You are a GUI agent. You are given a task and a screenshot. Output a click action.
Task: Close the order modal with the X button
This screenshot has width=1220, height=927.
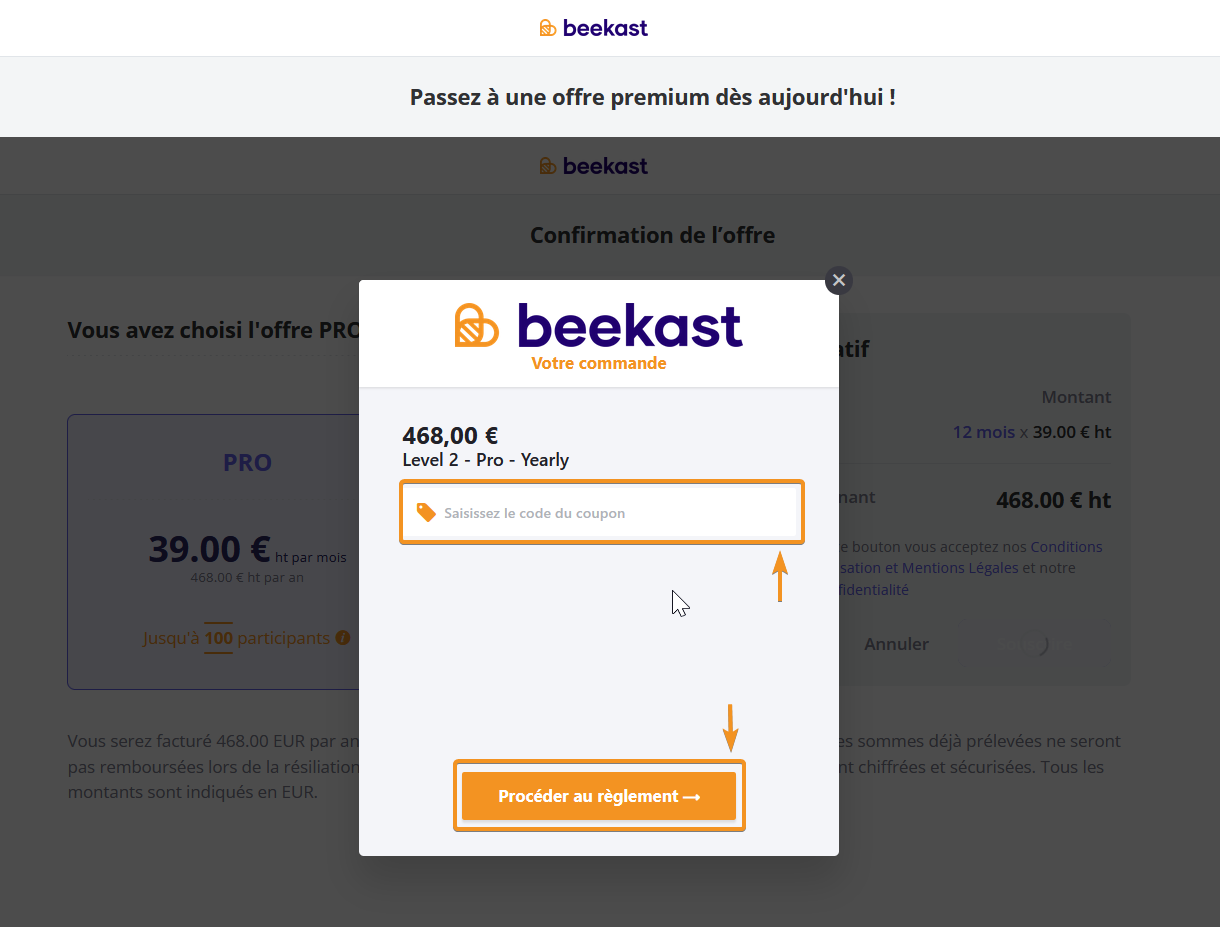[x=839, y=281]
